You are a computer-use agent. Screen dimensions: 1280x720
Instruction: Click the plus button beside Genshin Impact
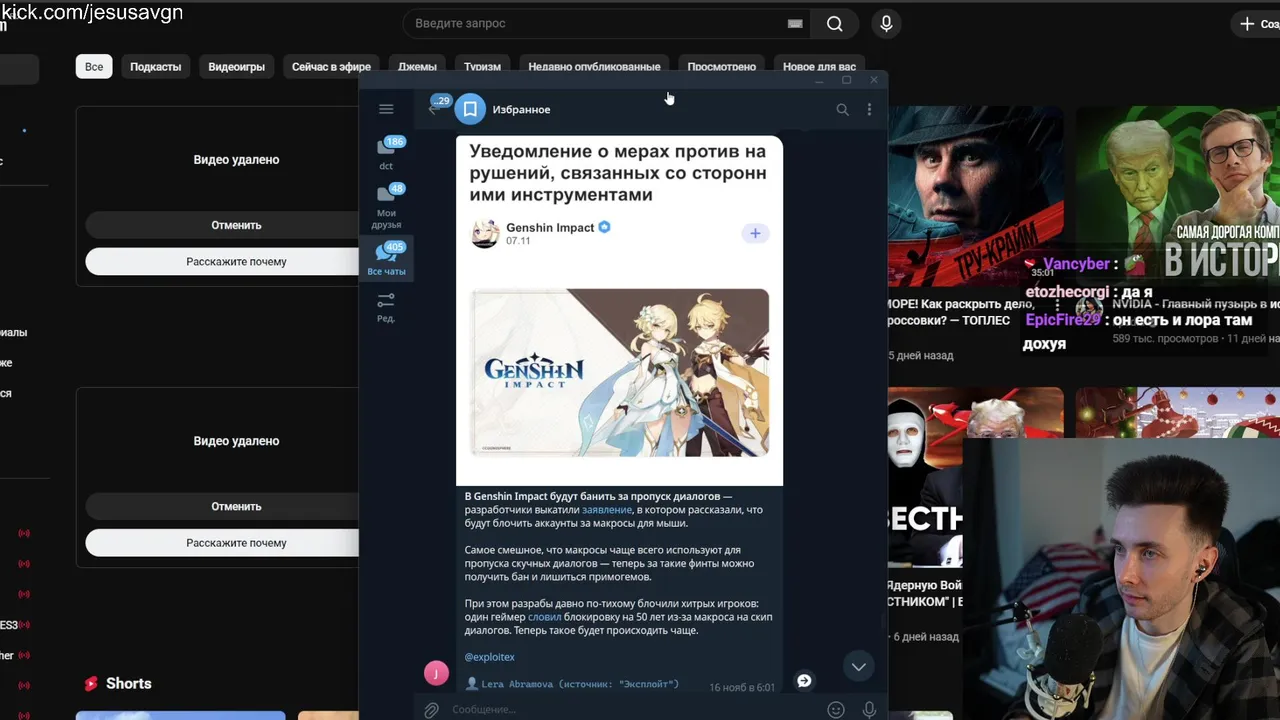755,233
